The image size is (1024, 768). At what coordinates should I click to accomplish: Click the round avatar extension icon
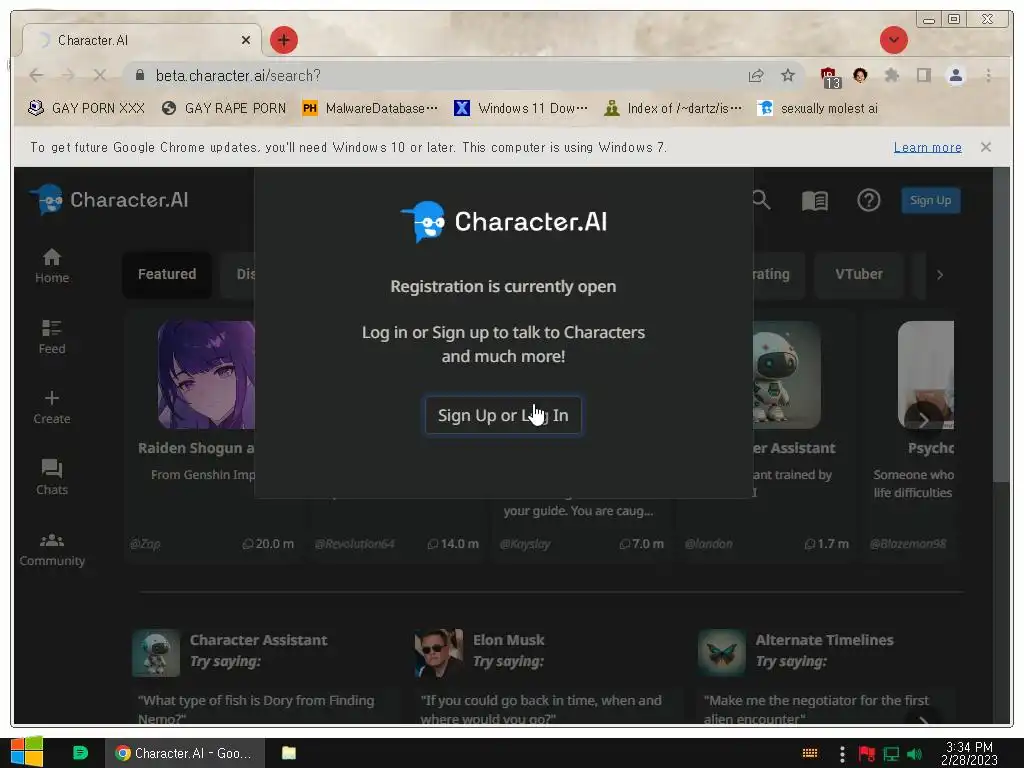click(860, 75)
